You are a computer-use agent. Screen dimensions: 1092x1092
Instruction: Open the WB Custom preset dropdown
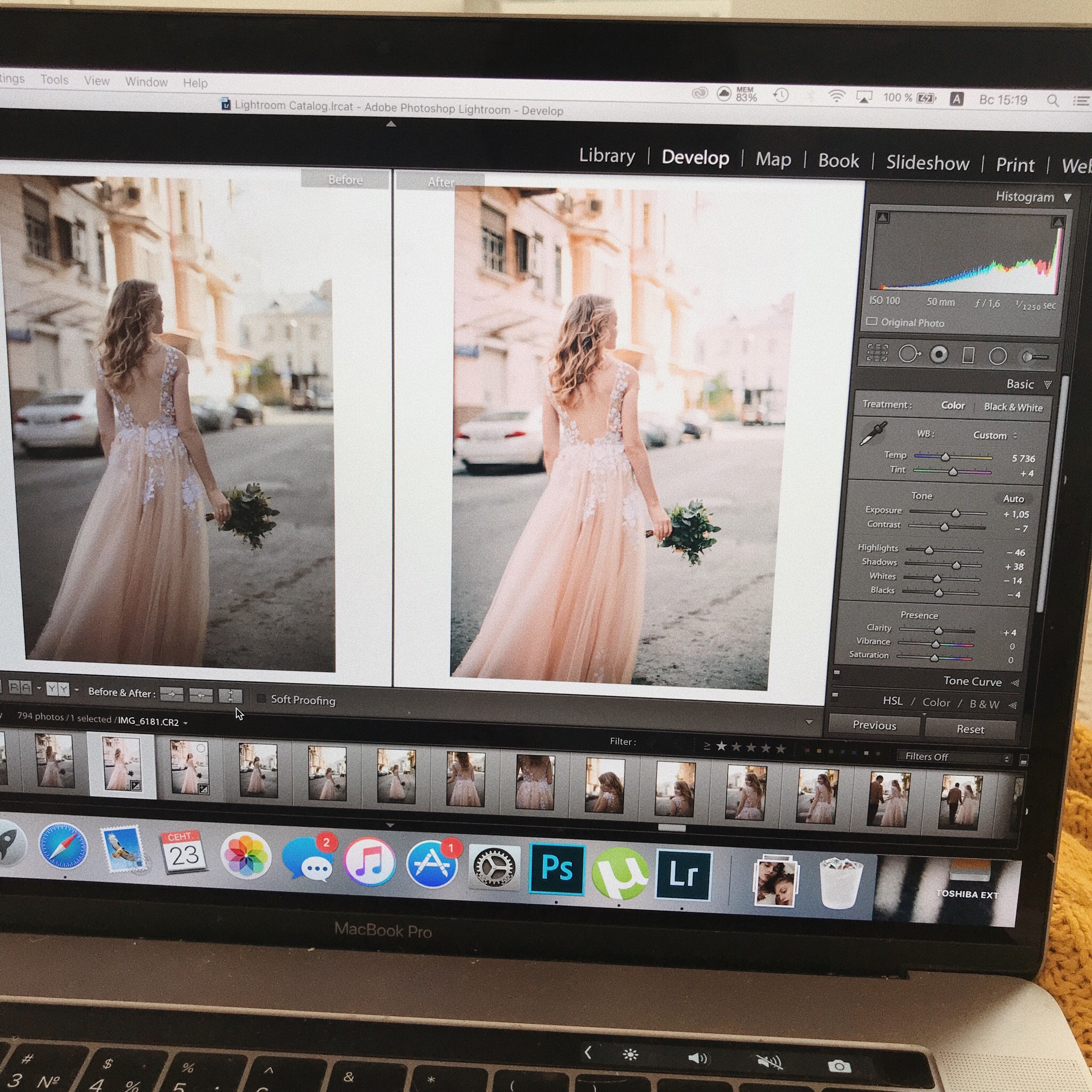[995, 435]
